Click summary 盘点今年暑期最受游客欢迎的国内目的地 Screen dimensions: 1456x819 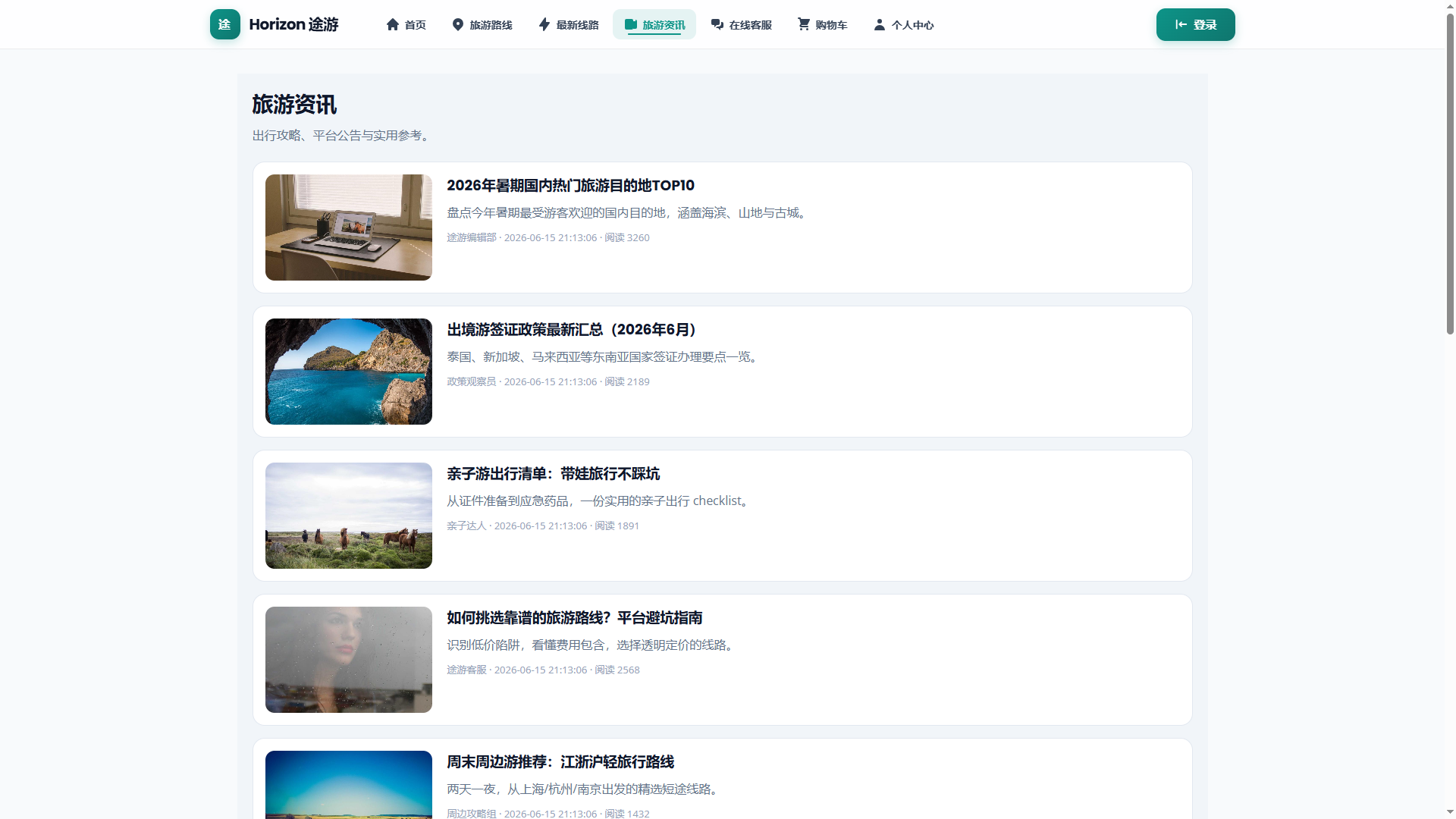point(629,212)
